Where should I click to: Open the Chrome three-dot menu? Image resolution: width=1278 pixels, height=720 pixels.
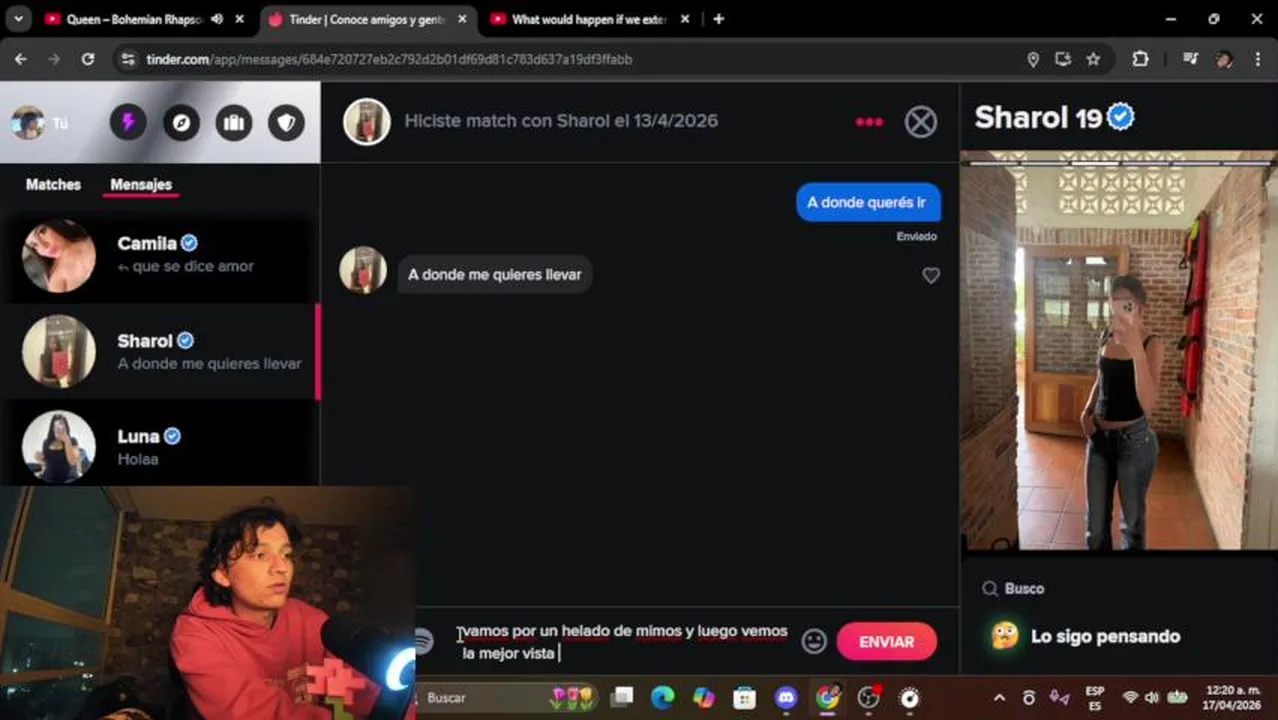[1257, 59]
